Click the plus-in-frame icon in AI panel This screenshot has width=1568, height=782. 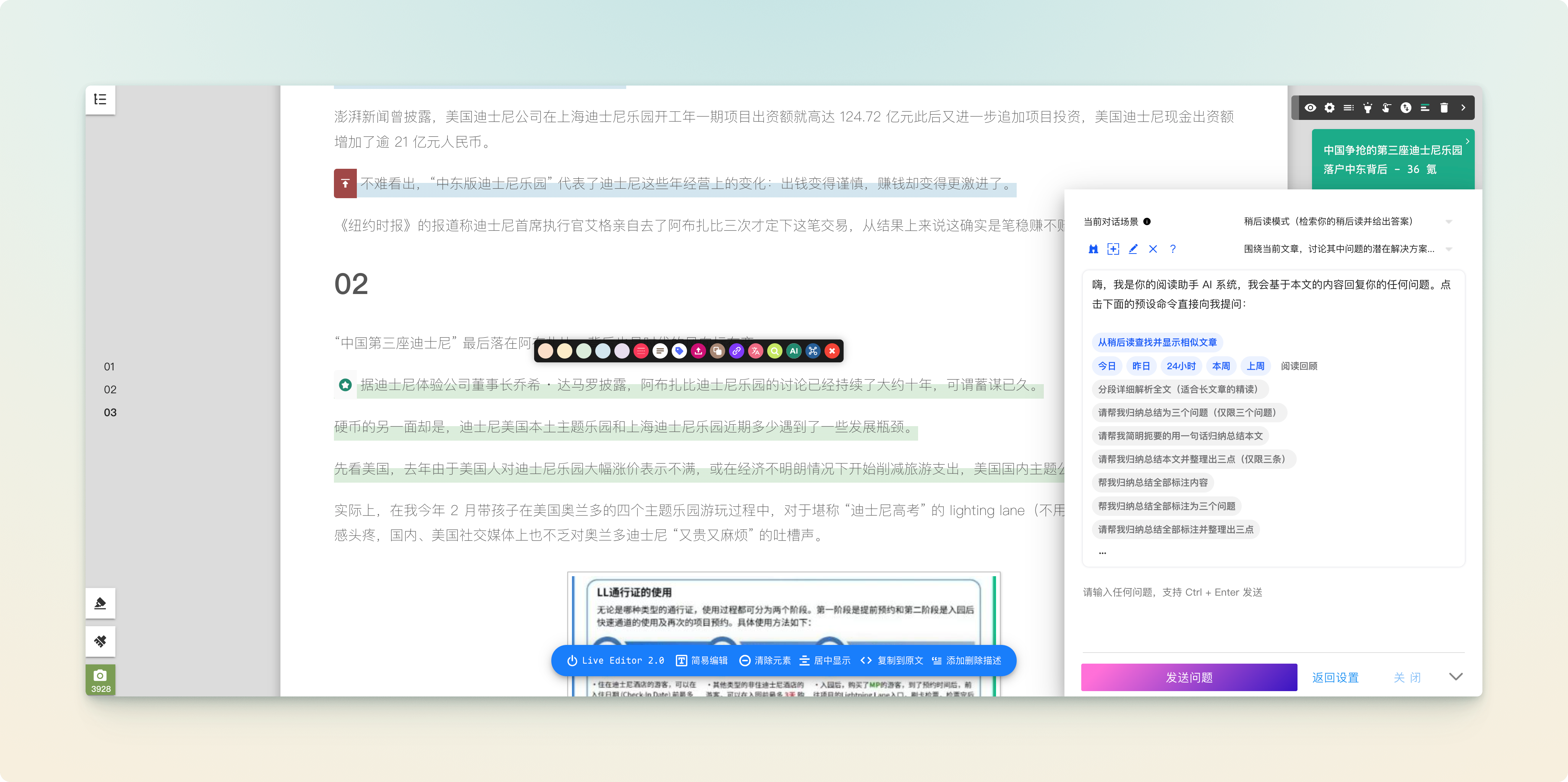[1113, 249]
